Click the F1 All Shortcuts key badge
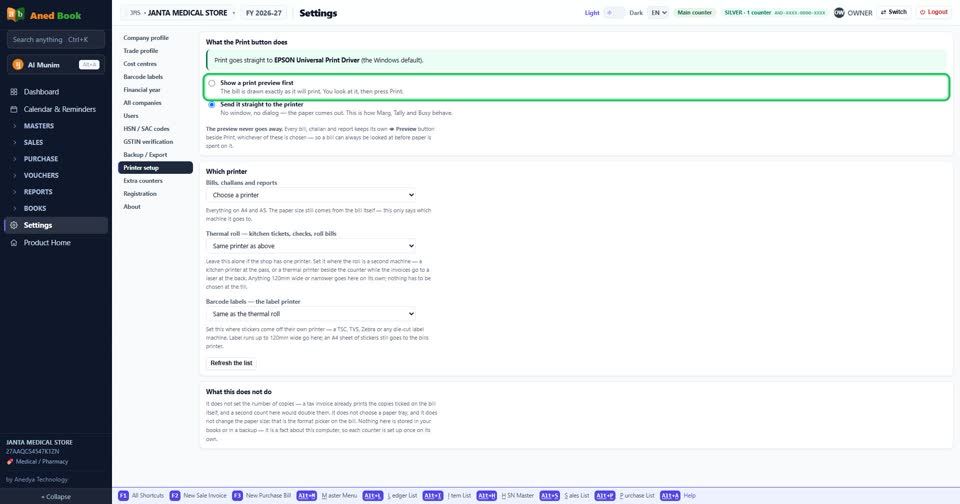Screen dimensions: 960x504 (x=123, y=495)
